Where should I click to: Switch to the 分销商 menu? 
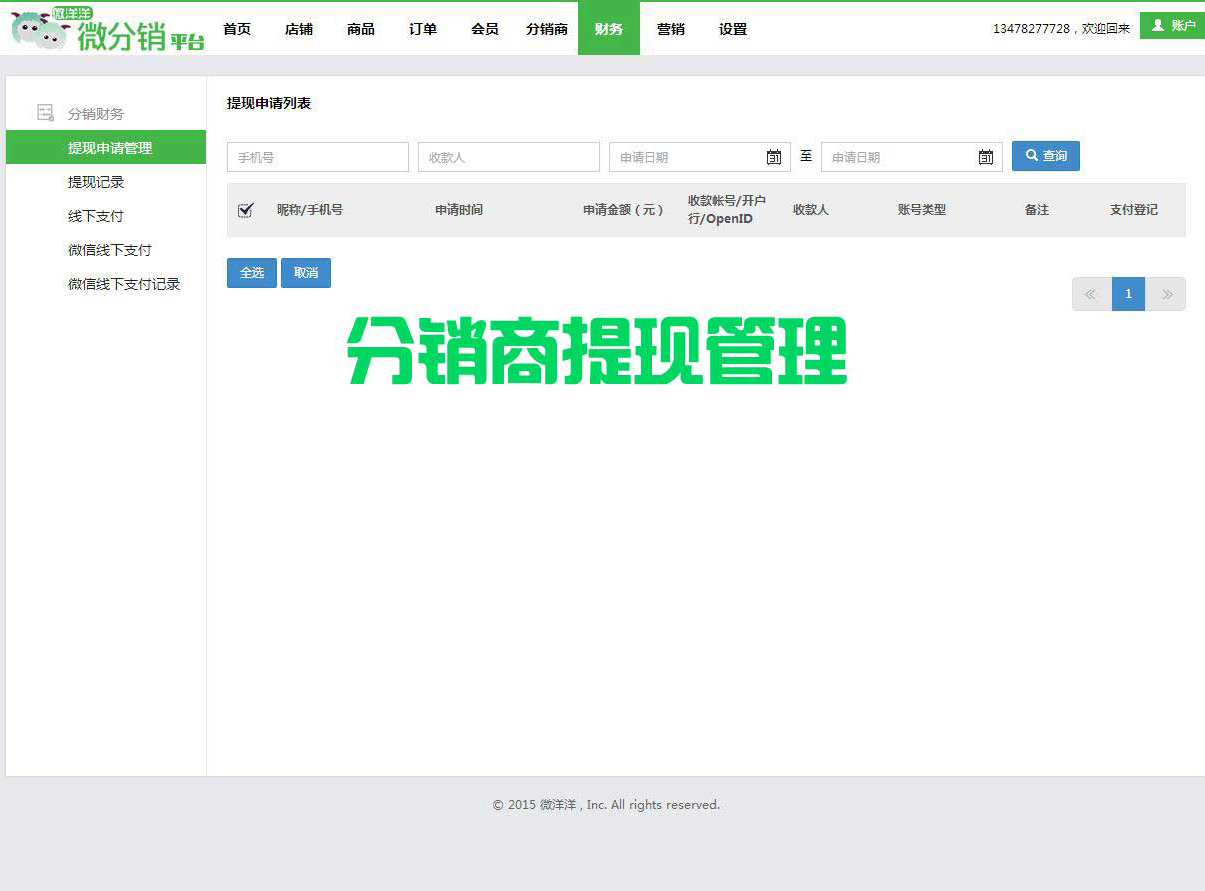point(546,29)
